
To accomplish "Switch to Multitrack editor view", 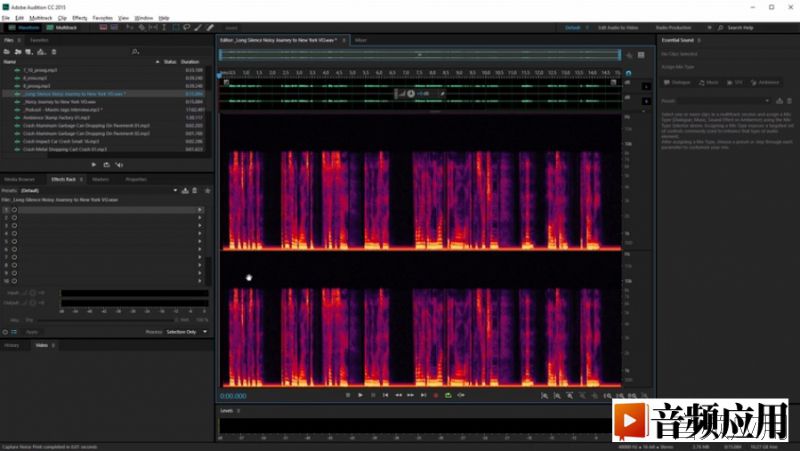I will (62, 28).
